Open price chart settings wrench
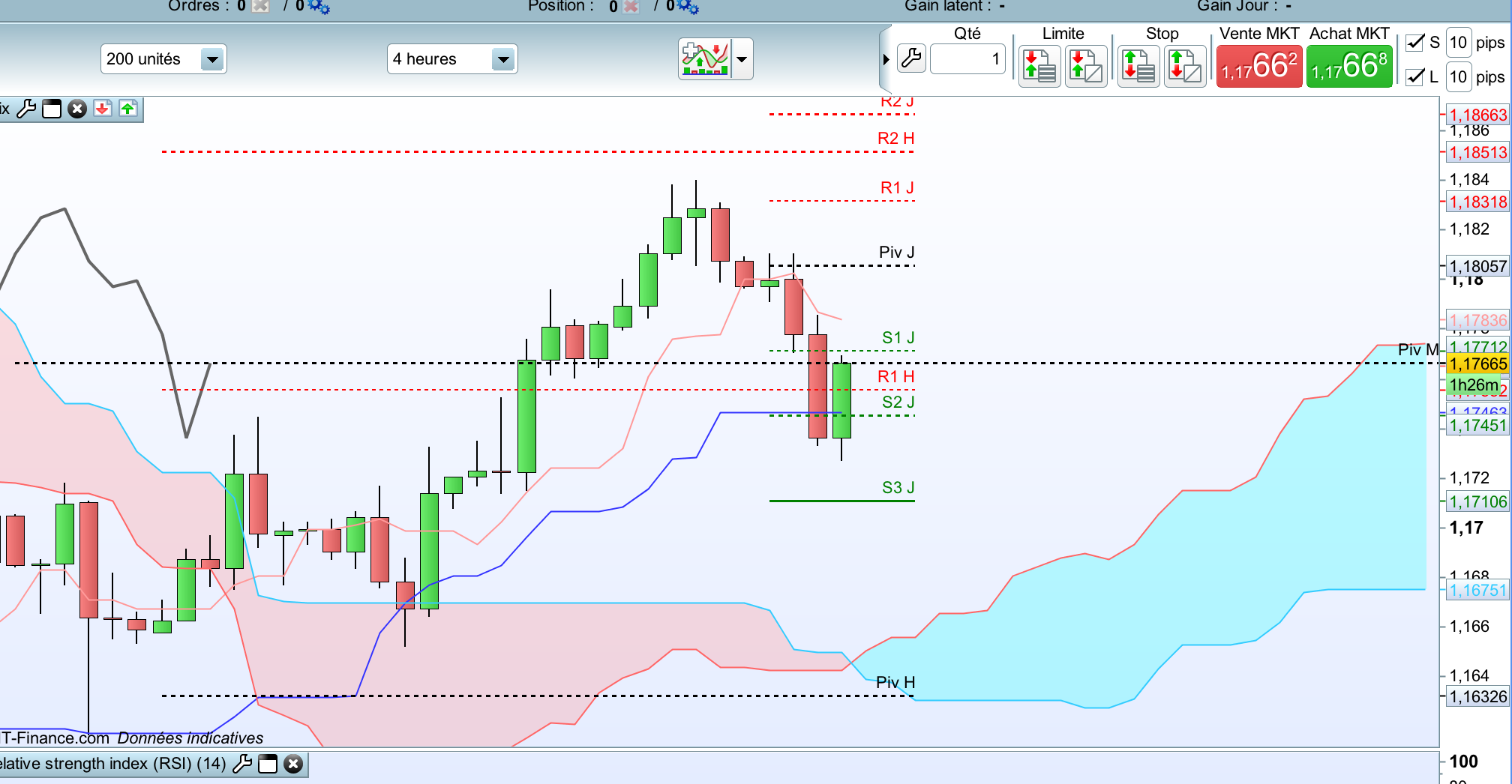 pyautogui.click(x=26, y=109)
